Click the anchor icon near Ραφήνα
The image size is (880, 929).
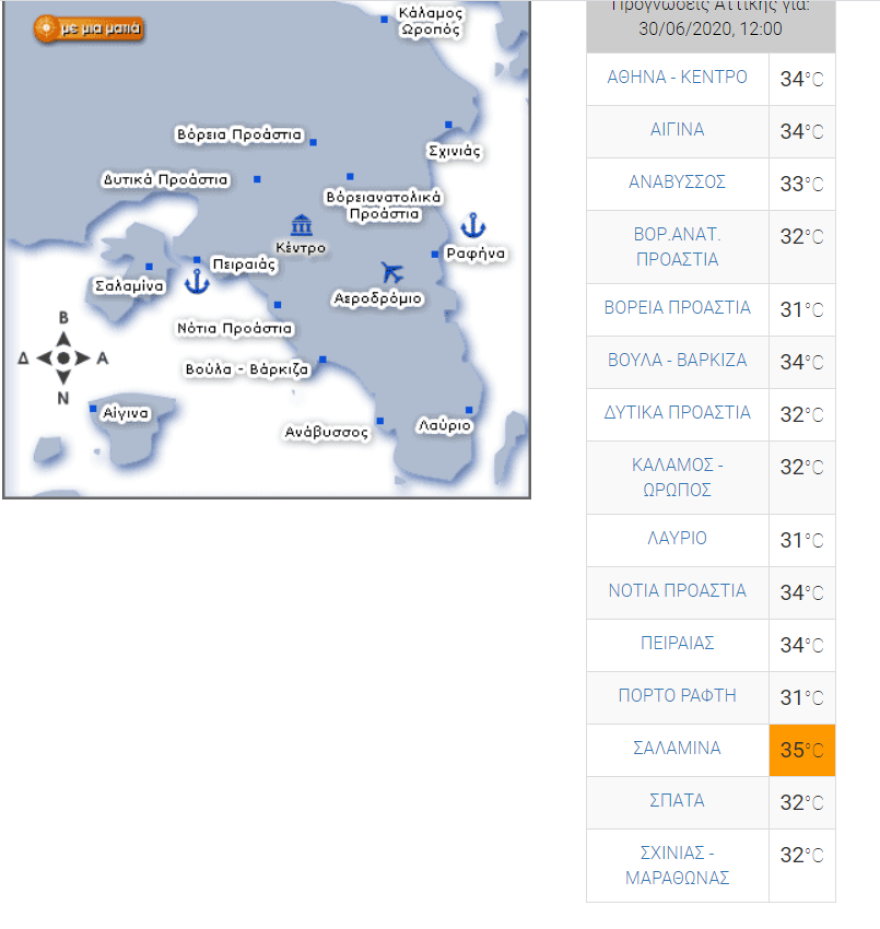(472, 225)
